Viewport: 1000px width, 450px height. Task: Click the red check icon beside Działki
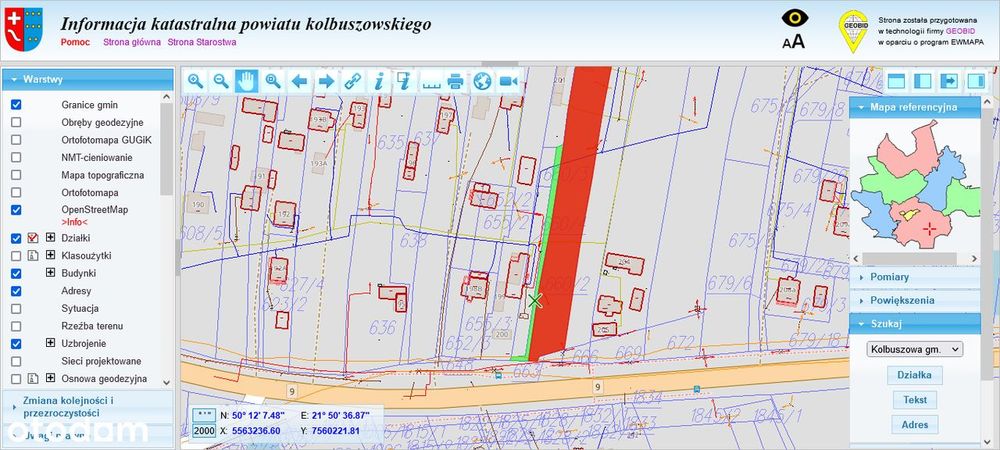coord(33,238)
